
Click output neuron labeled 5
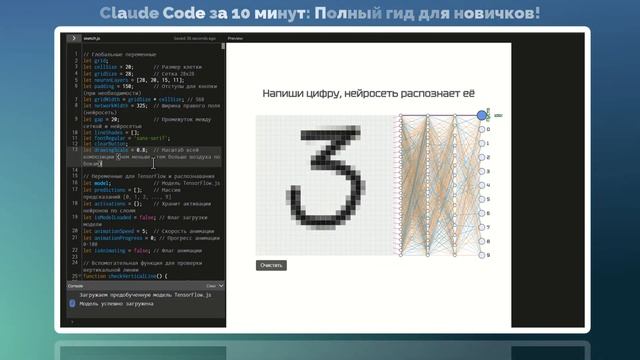[482, 199]
